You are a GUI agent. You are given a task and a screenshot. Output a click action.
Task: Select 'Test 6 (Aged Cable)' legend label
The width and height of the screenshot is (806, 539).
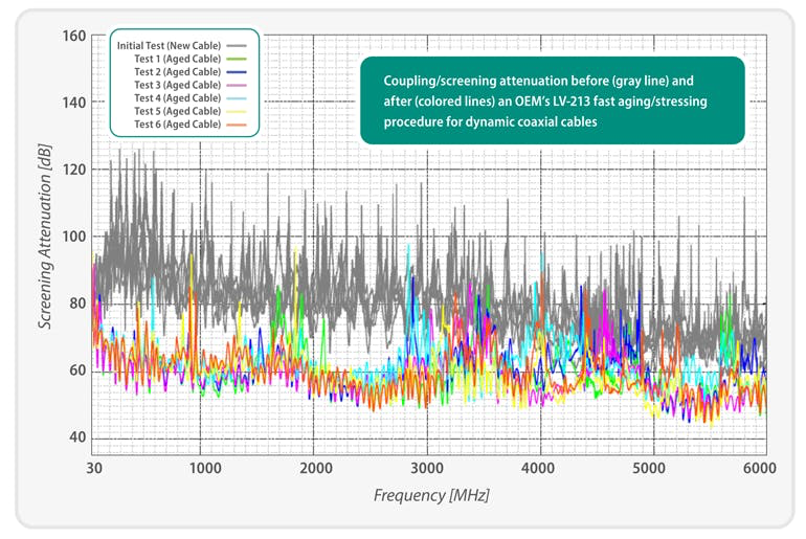point(175,124)
